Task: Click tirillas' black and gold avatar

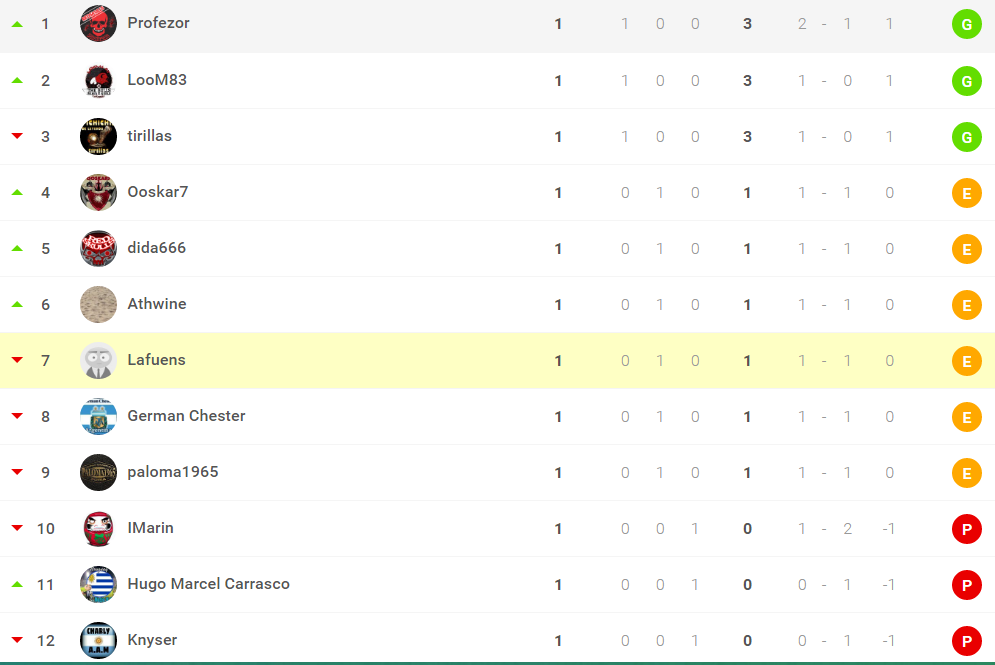Action: tap(98, 136)
